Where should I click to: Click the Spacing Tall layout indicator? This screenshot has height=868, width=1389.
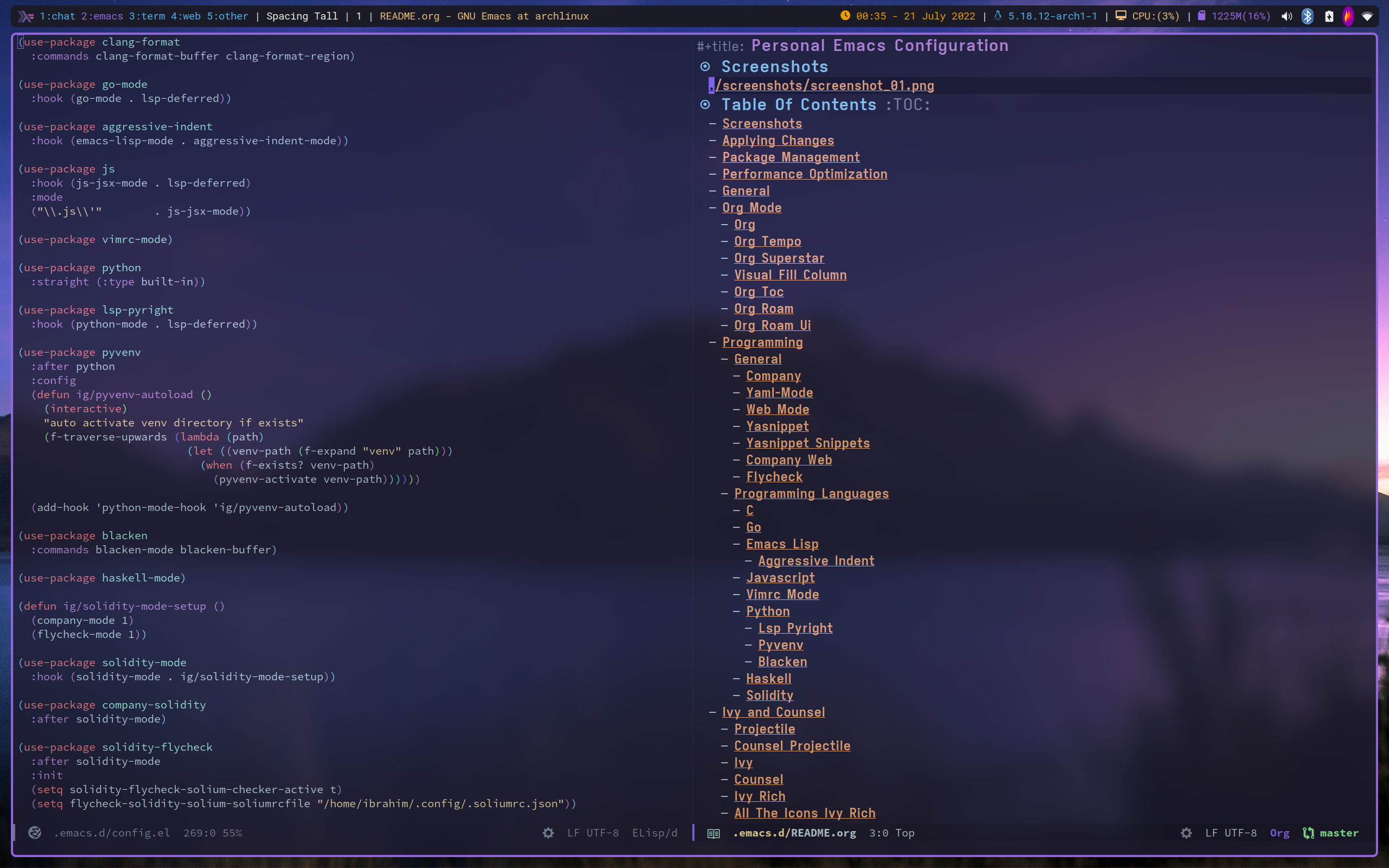pos(302,16)
